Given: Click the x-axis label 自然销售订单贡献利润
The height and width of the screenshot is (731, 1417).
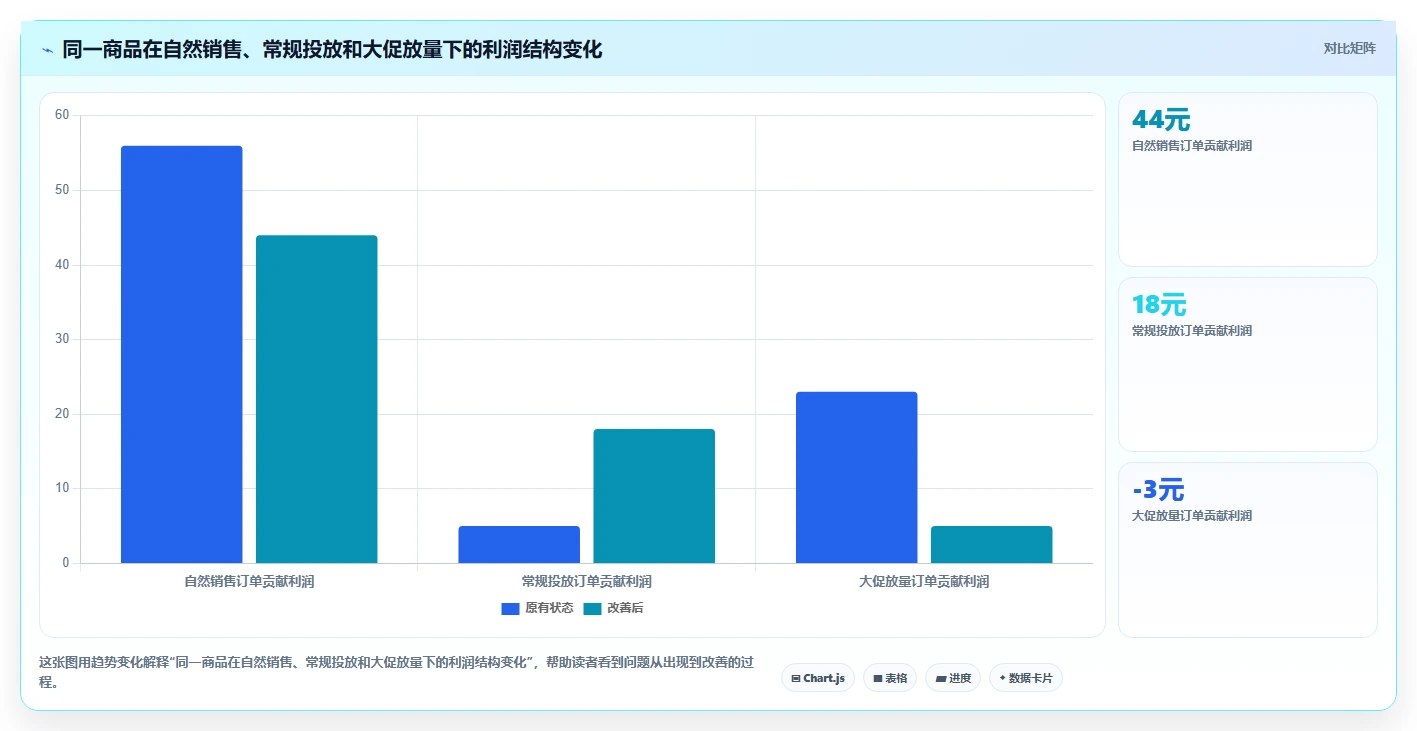Looking at the screenshot, I should (x=249, y=581).
